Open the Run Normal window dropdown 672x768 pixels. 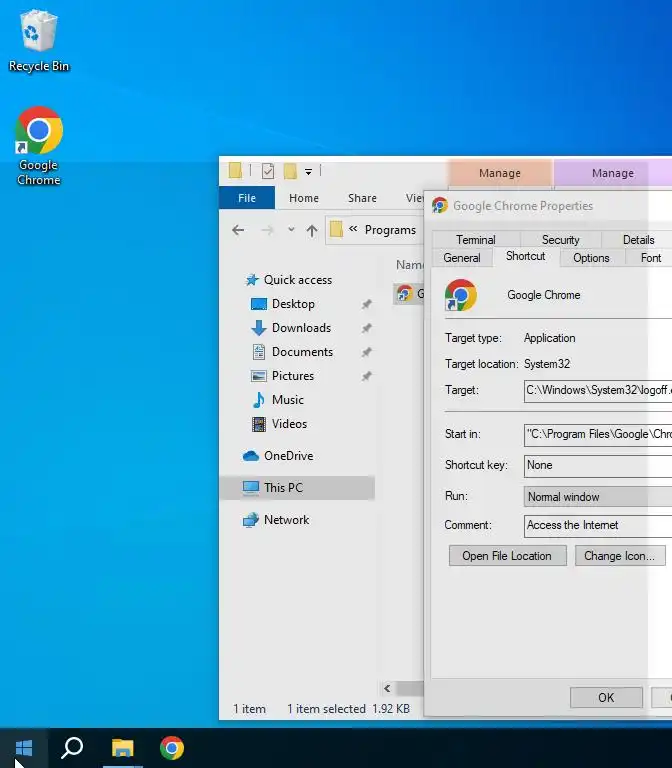coord(598,497)
